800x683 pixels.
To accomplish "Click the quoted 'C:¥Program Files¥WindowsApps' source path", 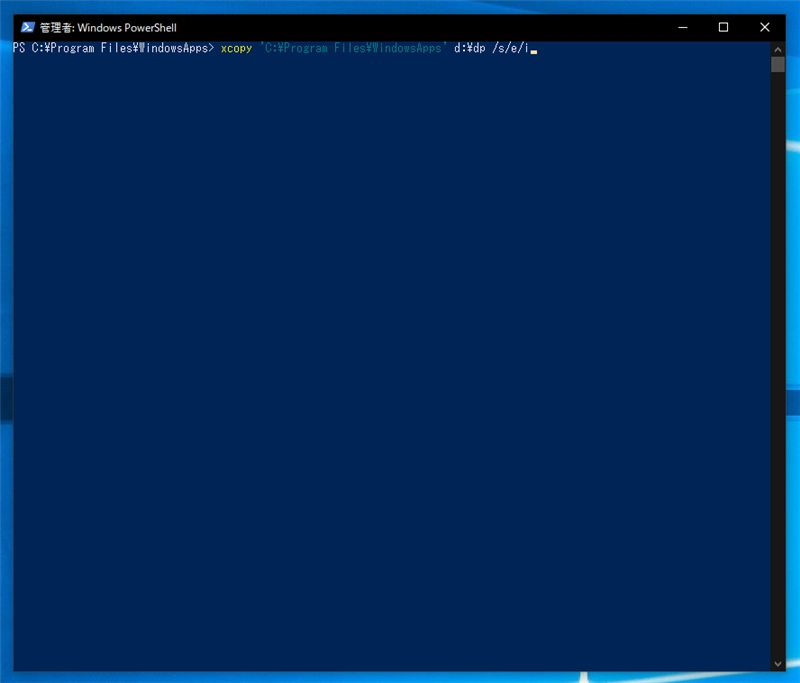I will (x=354, y=48).
